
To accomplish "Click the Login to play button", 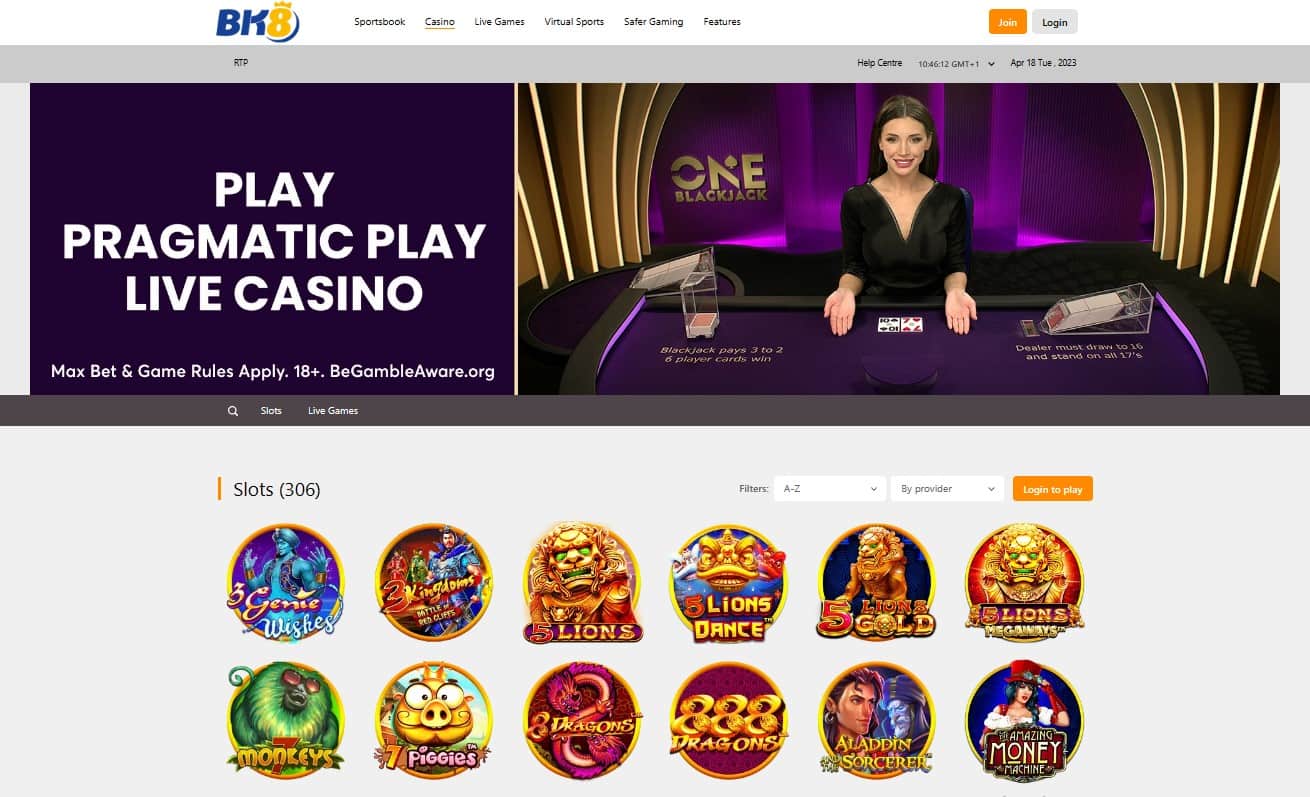I will coord(1053,489).
